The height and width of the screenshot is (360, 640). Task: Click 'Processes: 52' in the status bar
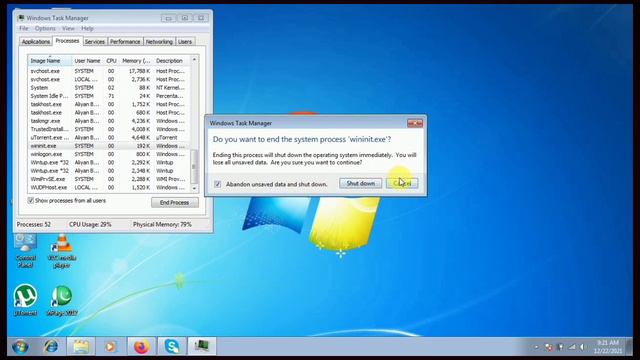coord(33,224)
